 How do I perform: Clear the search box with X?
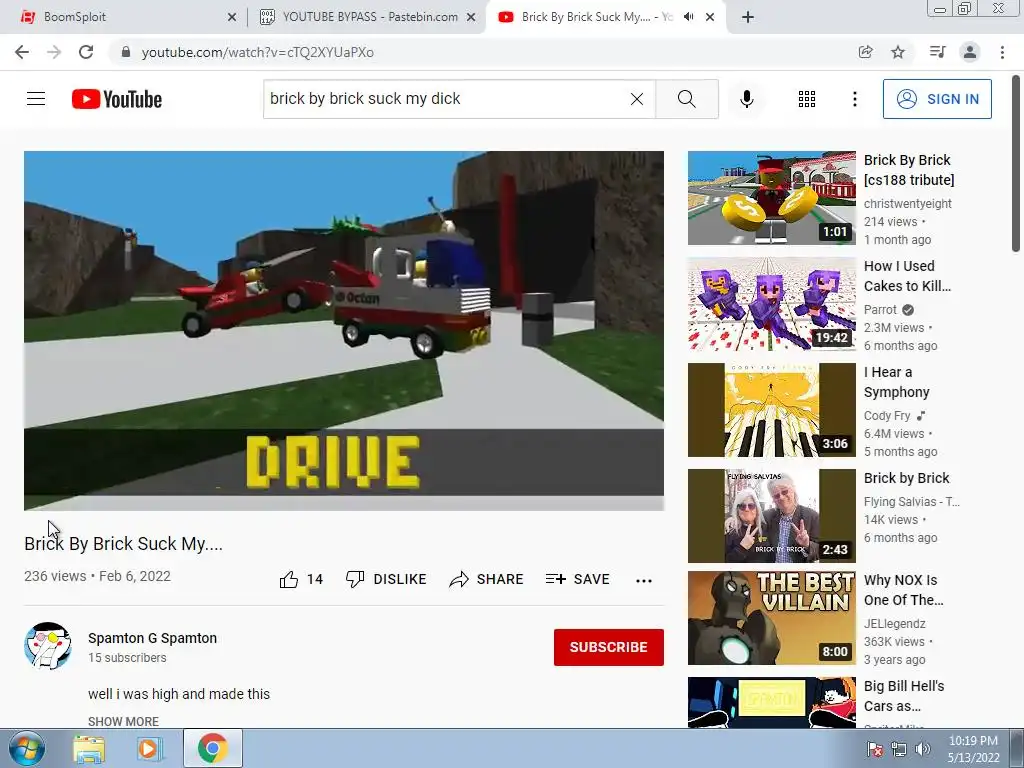click(637, 99)
